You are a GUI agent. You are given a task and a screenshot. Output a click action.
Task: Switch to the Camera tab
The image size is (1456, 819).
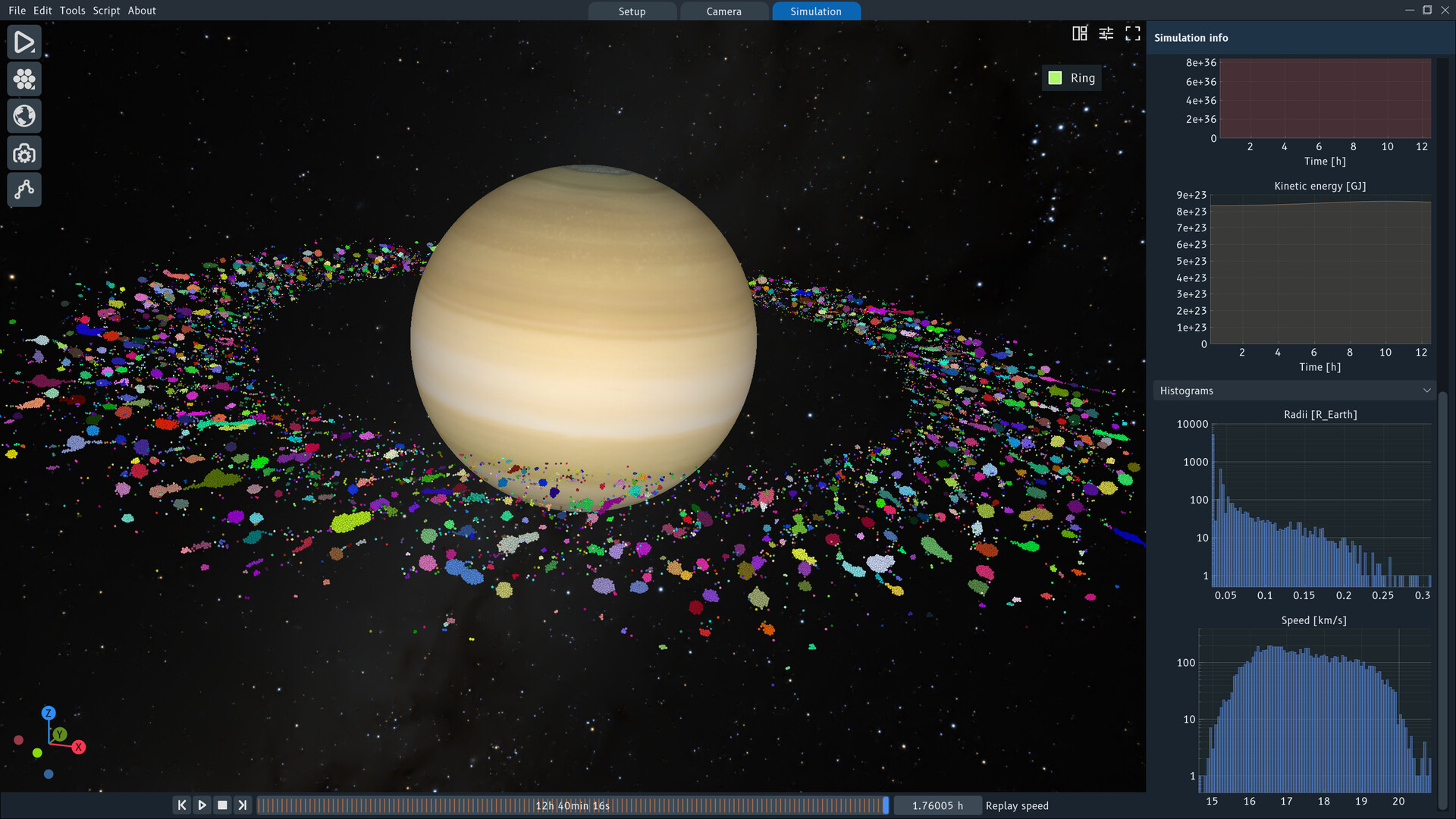click(x=723, y=11)
